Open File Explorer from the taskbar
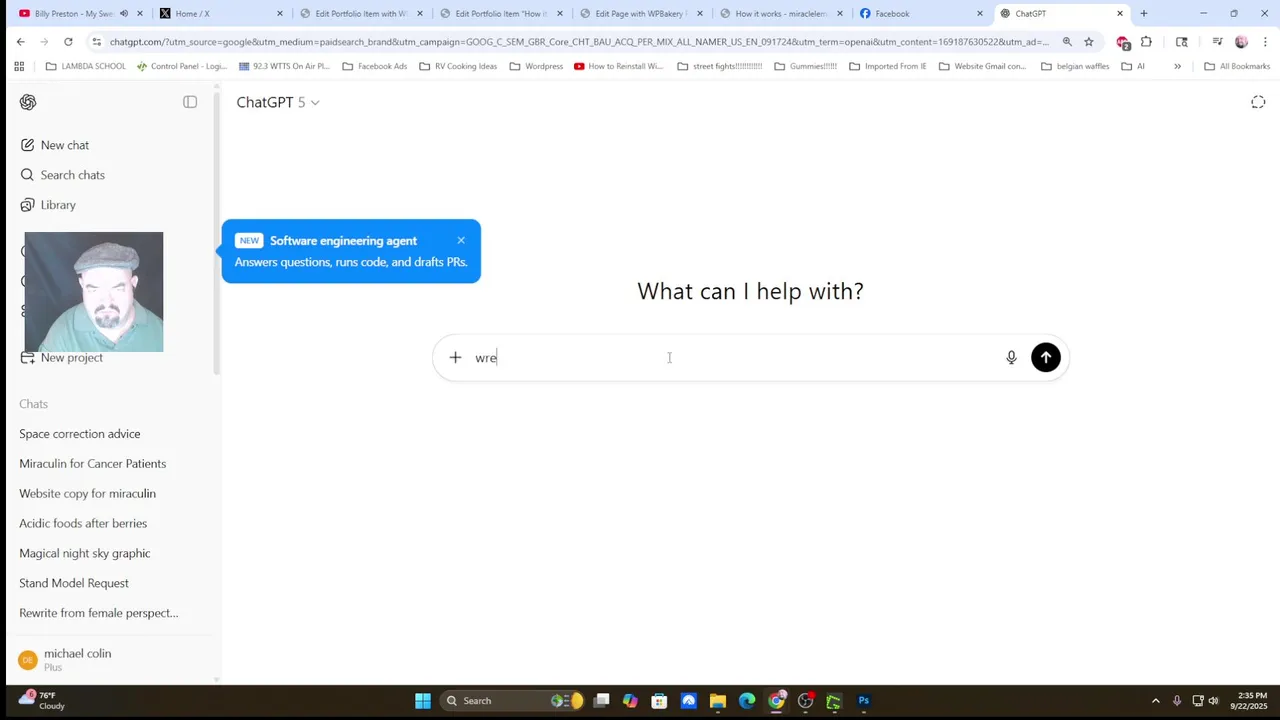Viewport: 1280px width, 720px height. 718,701
